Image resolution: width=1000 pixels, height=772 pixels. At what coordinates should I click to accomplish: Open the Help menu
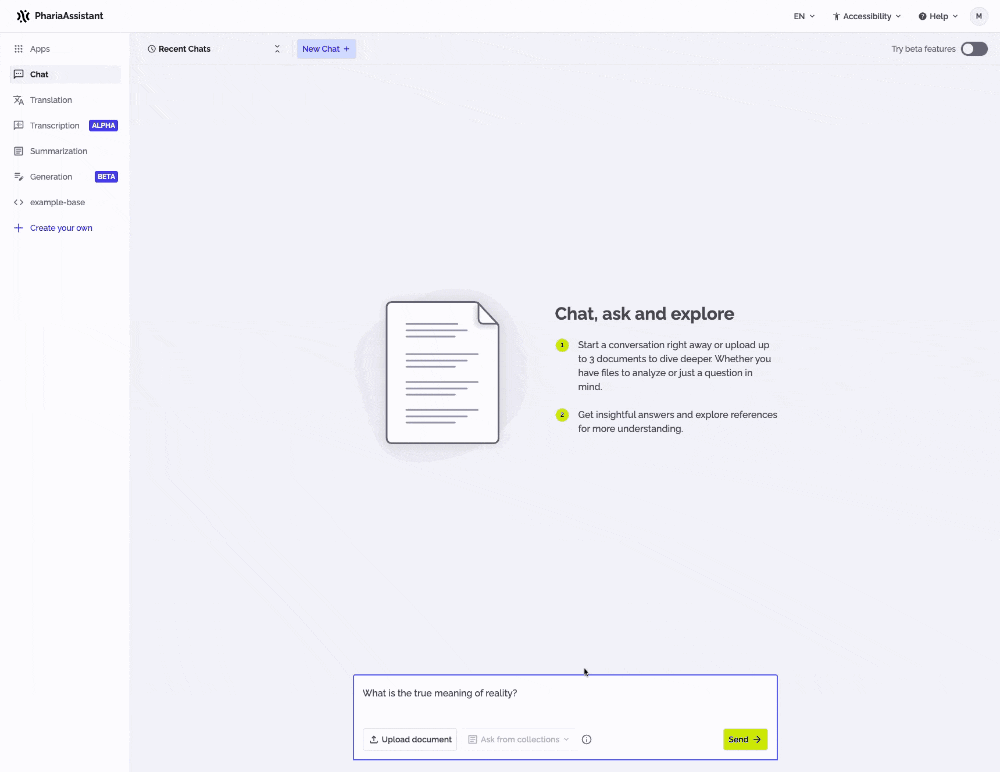click(x=936, y=16)
